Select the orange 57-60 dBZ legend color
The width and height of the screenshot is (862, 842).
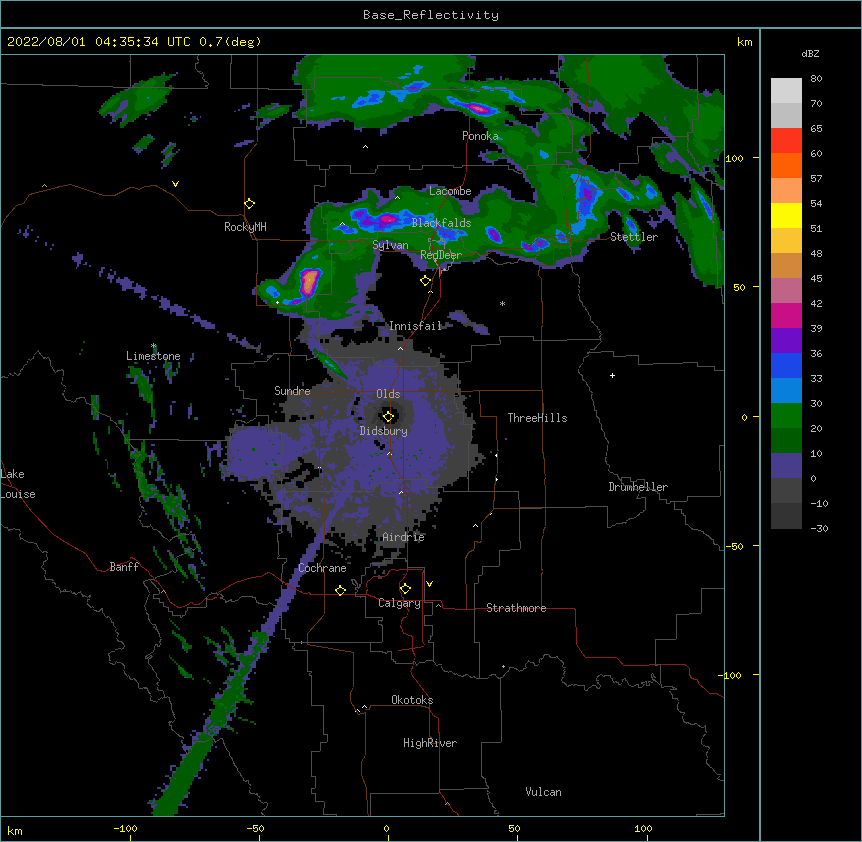(786, 165)
